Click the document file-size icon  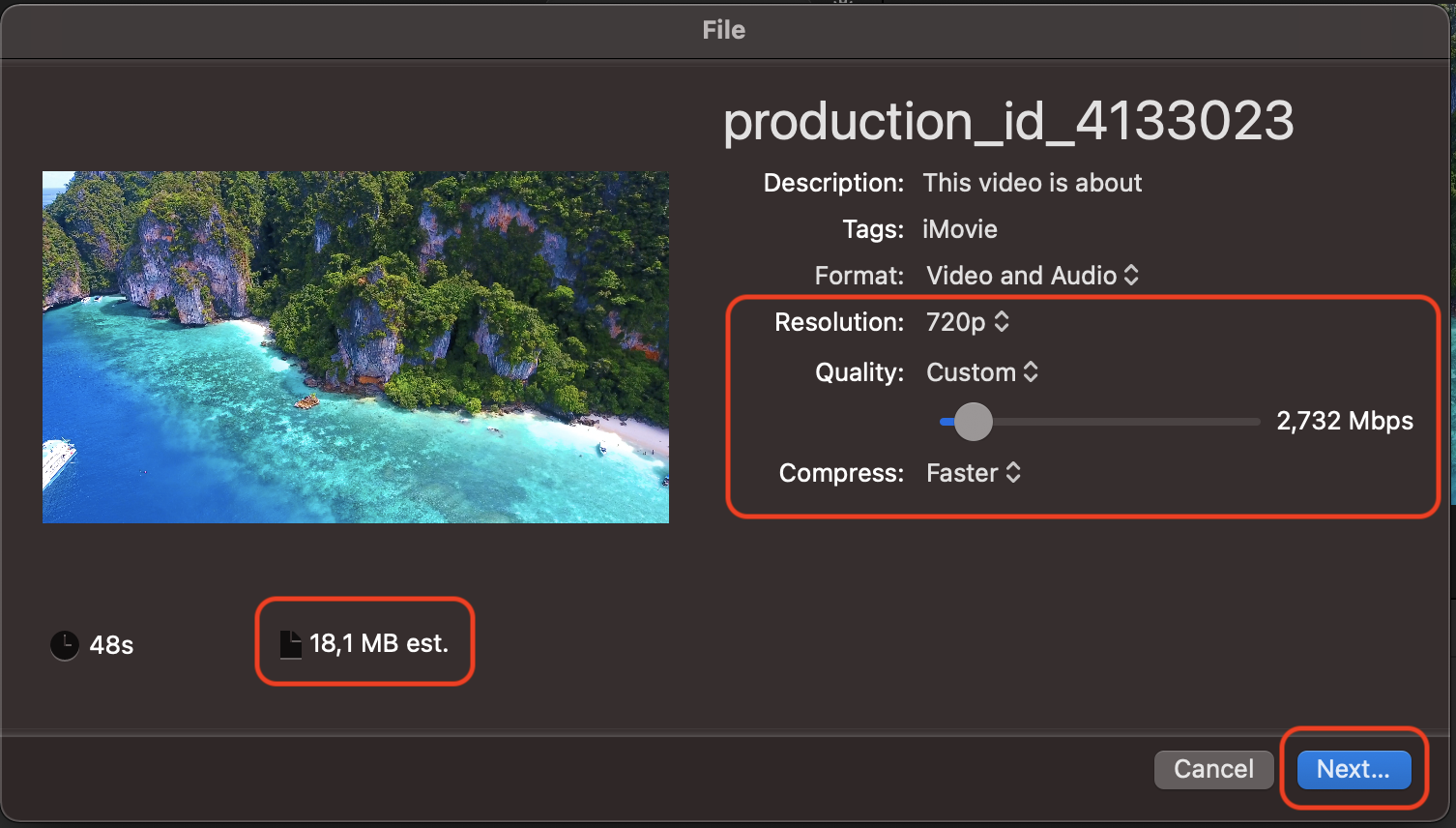(291, 641)
